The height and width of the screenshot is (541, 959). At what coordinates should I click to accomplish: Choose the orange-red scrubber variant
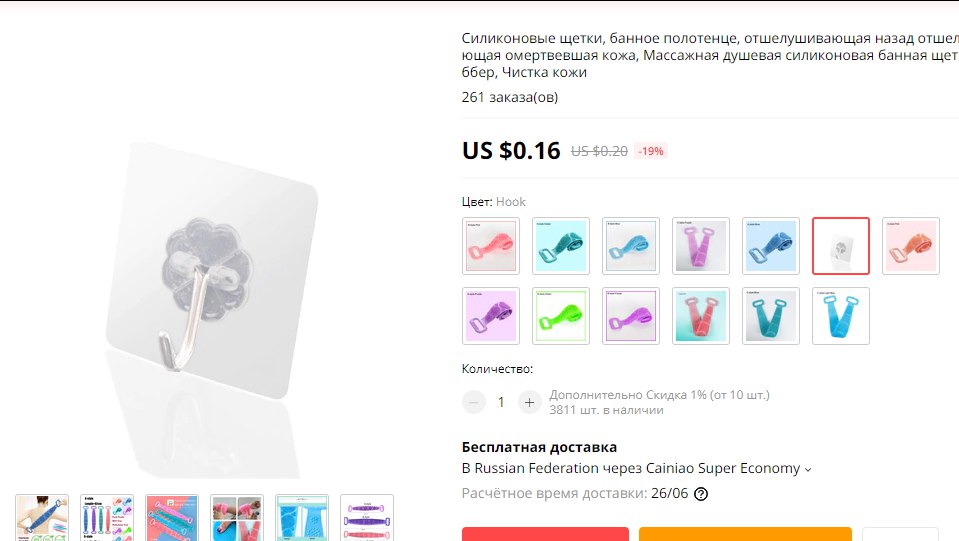[x=911, y=246]
